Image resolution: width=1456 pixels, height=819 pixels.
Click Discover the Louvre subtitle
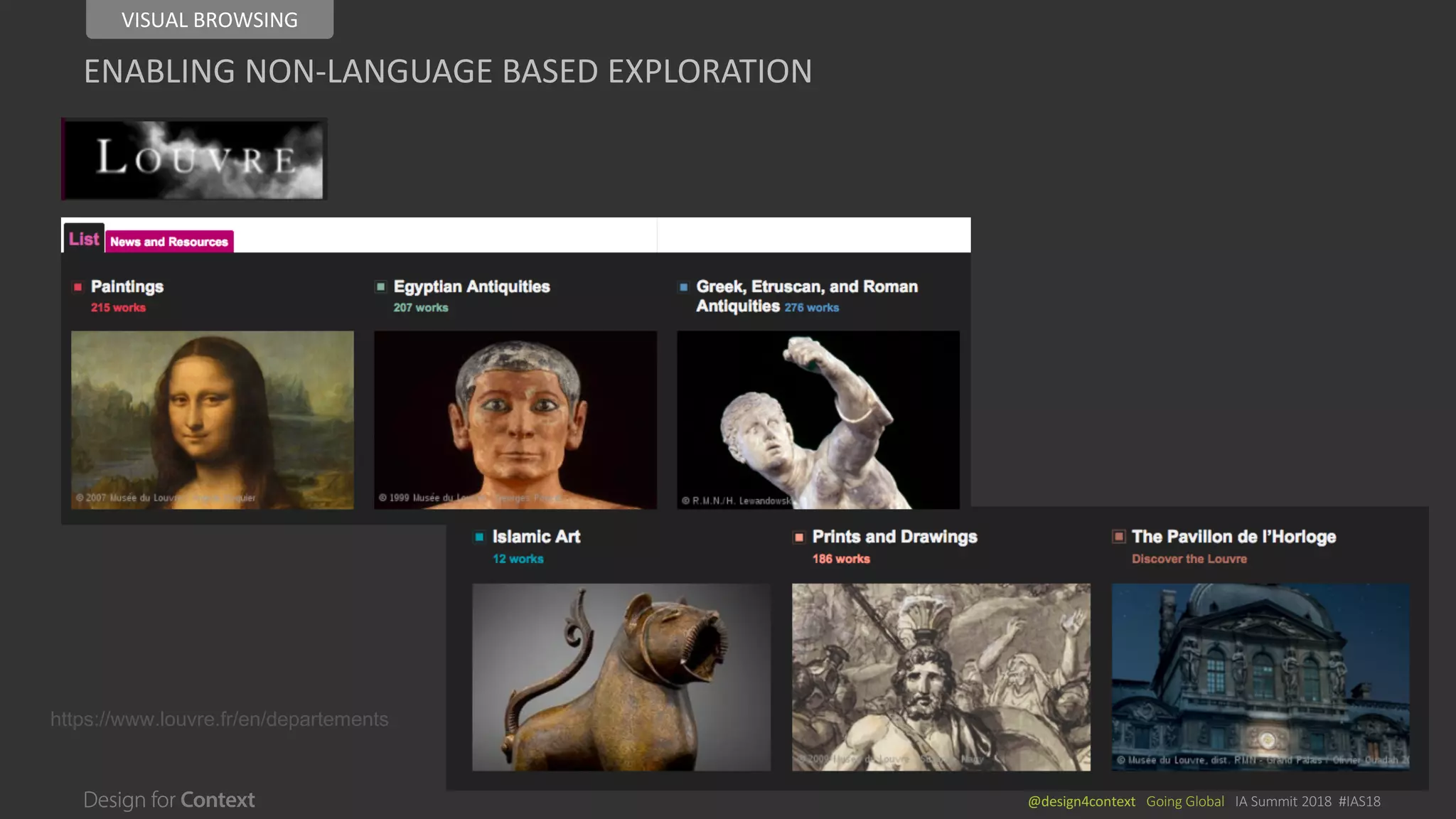pyautogui.click(x=1189, y=559)
